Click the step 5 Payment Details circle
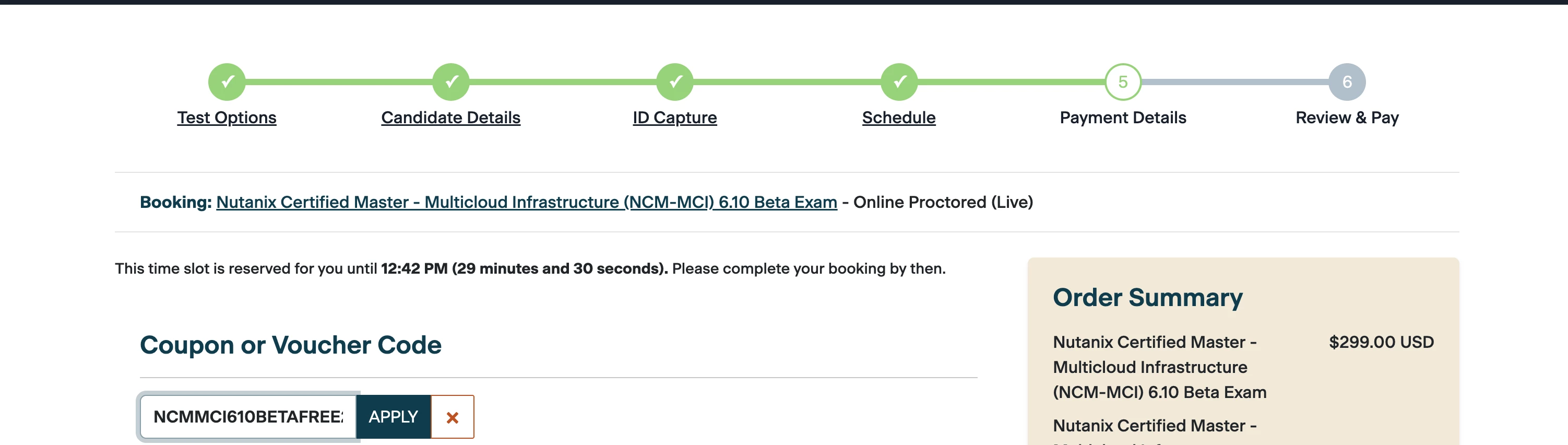 (1123, 81)
